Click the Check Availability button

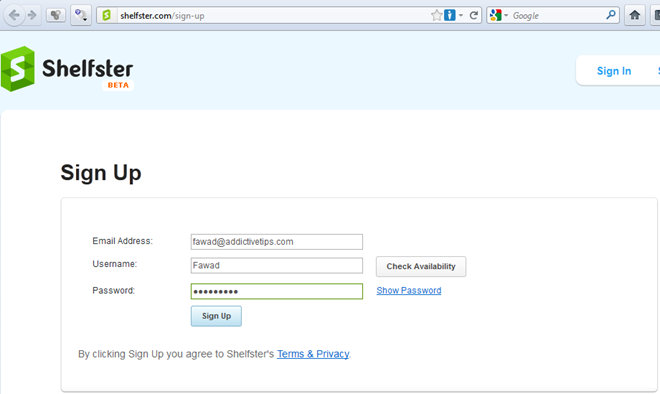tap(421, 266)
